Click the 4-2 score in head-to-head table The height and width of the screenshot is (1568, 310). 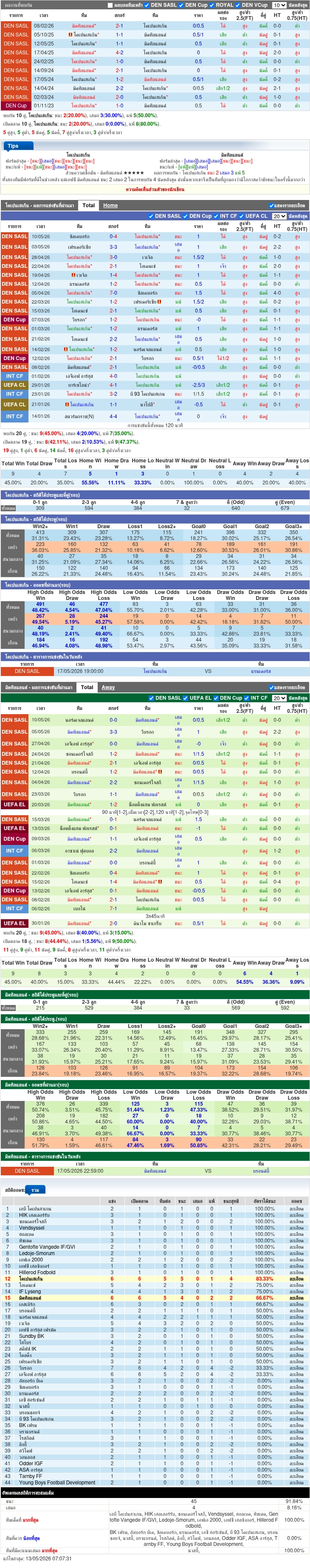(119, 52)
